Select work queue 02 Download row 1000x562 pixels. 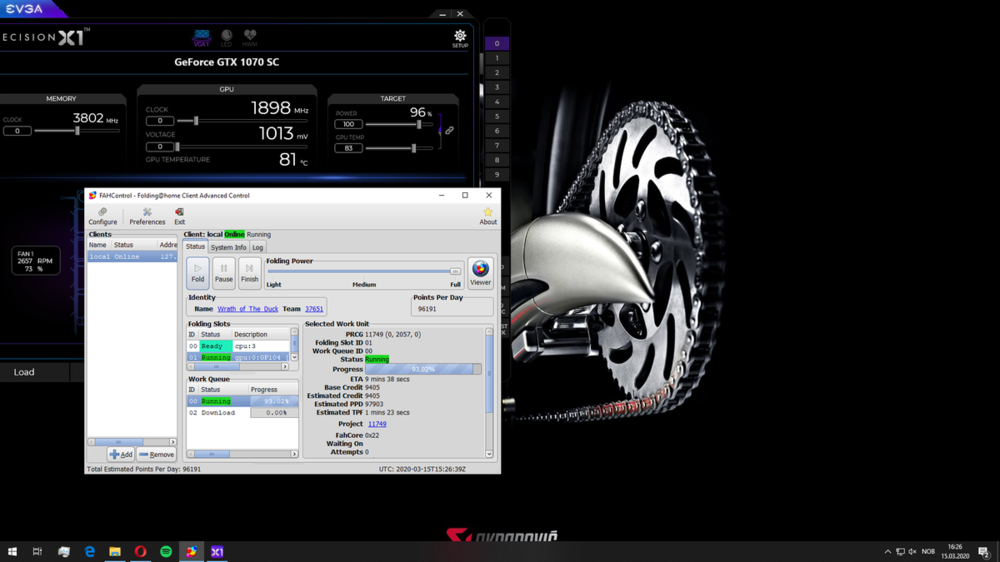point(242,413)
